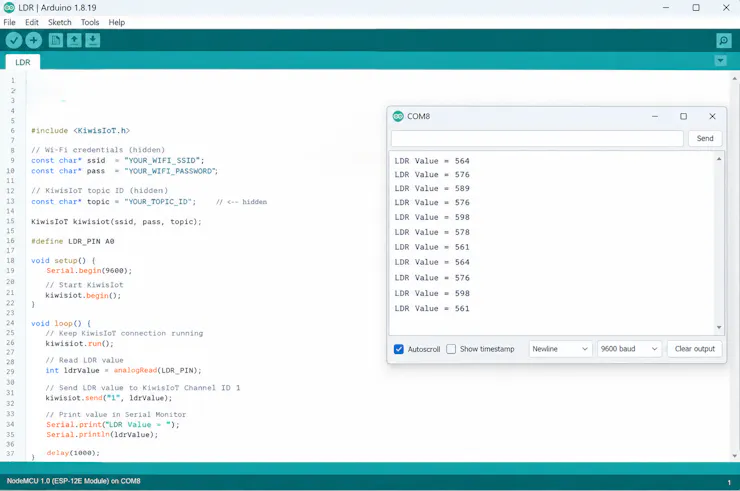This screenshot has width=740, height=491.
Task: Expand the tab options dropdown arrow
Action: (720, 61)
